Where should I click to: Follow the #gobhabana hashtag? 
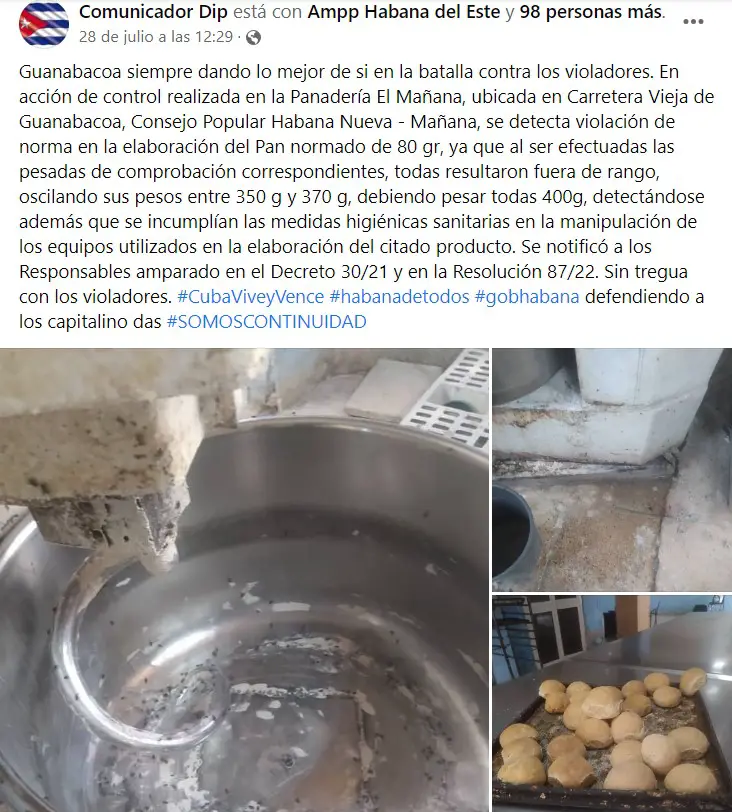[526, 297]
